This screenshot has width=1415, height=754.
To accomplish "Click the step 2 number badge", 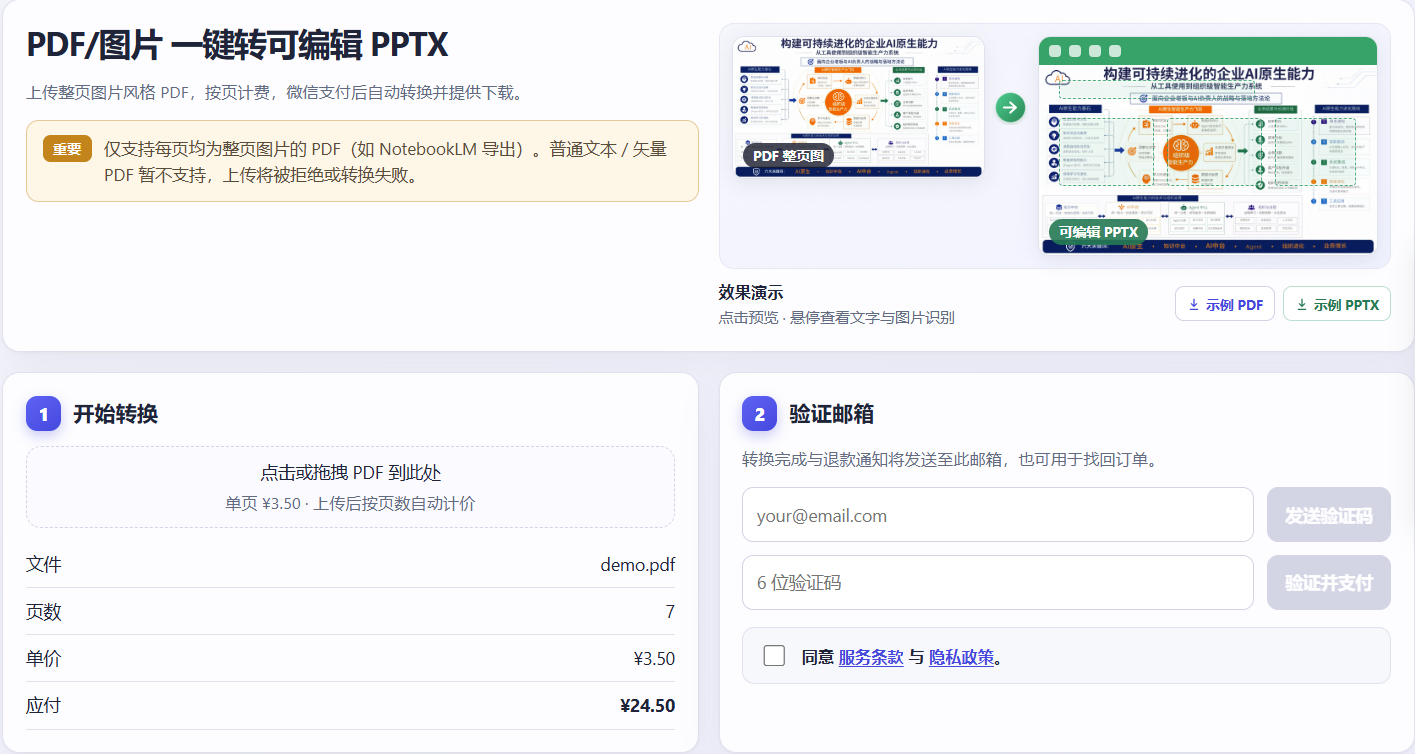I will 759,413.
